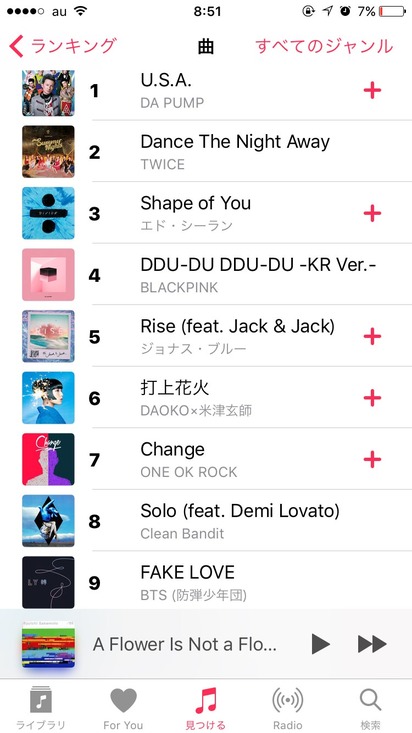Add Shape of You with plus icon
Screen dimensions: 412x733
click(372, 213)
